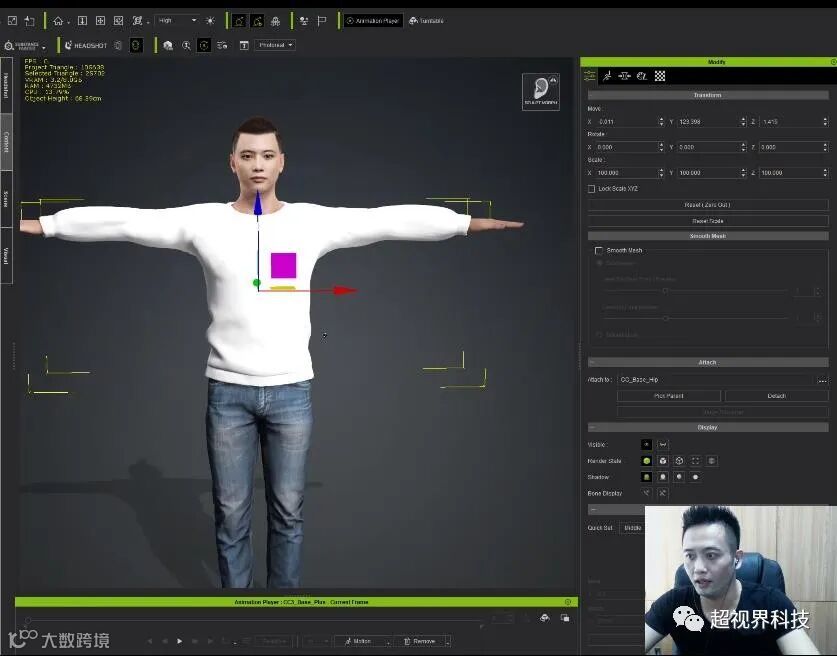Click the Home camera view icon
Image resolution: width=837 pixels, height=656 pixels.
57,20
